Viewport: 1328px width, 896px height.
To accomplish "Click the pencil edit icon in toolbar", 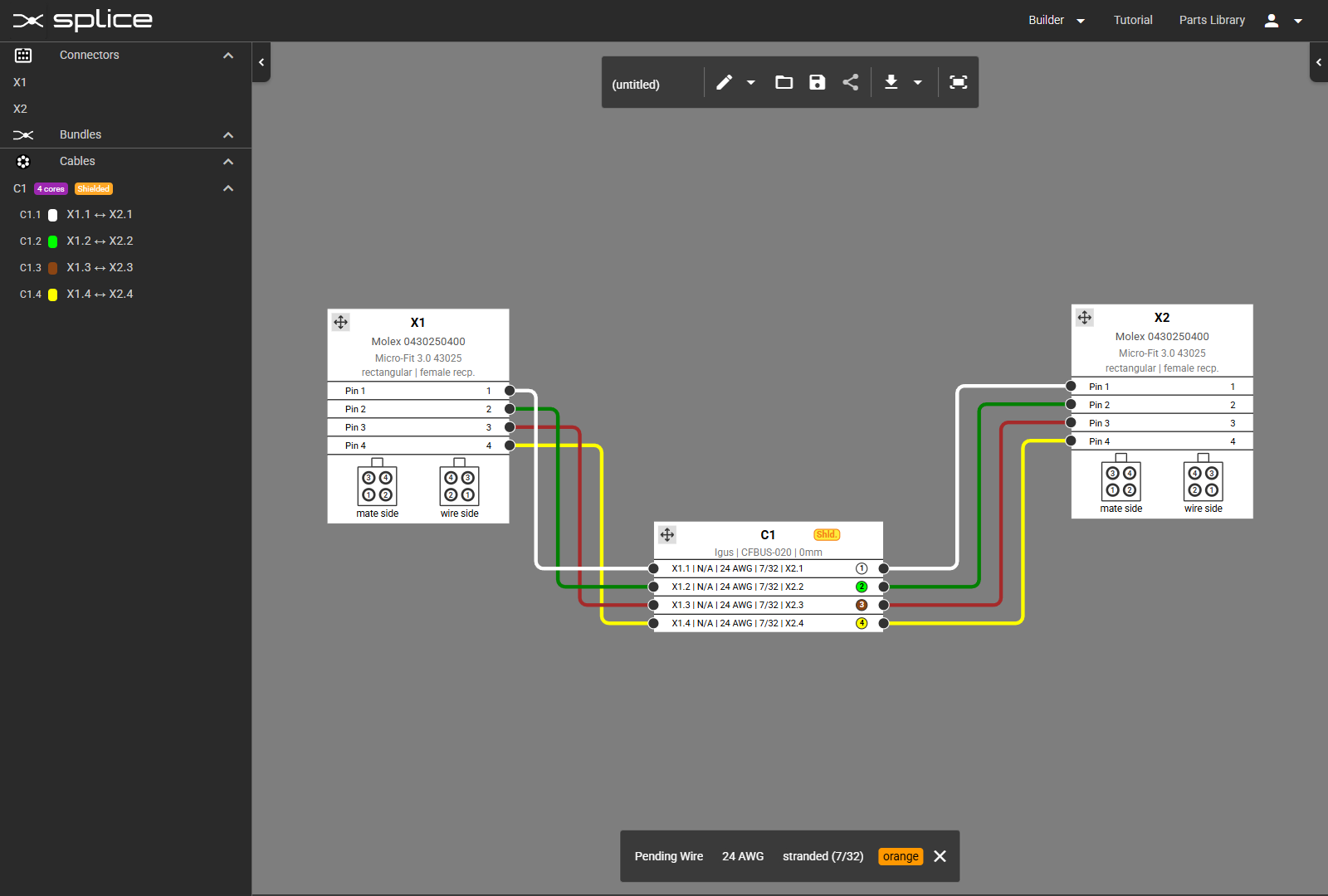I will coord(724,82).
